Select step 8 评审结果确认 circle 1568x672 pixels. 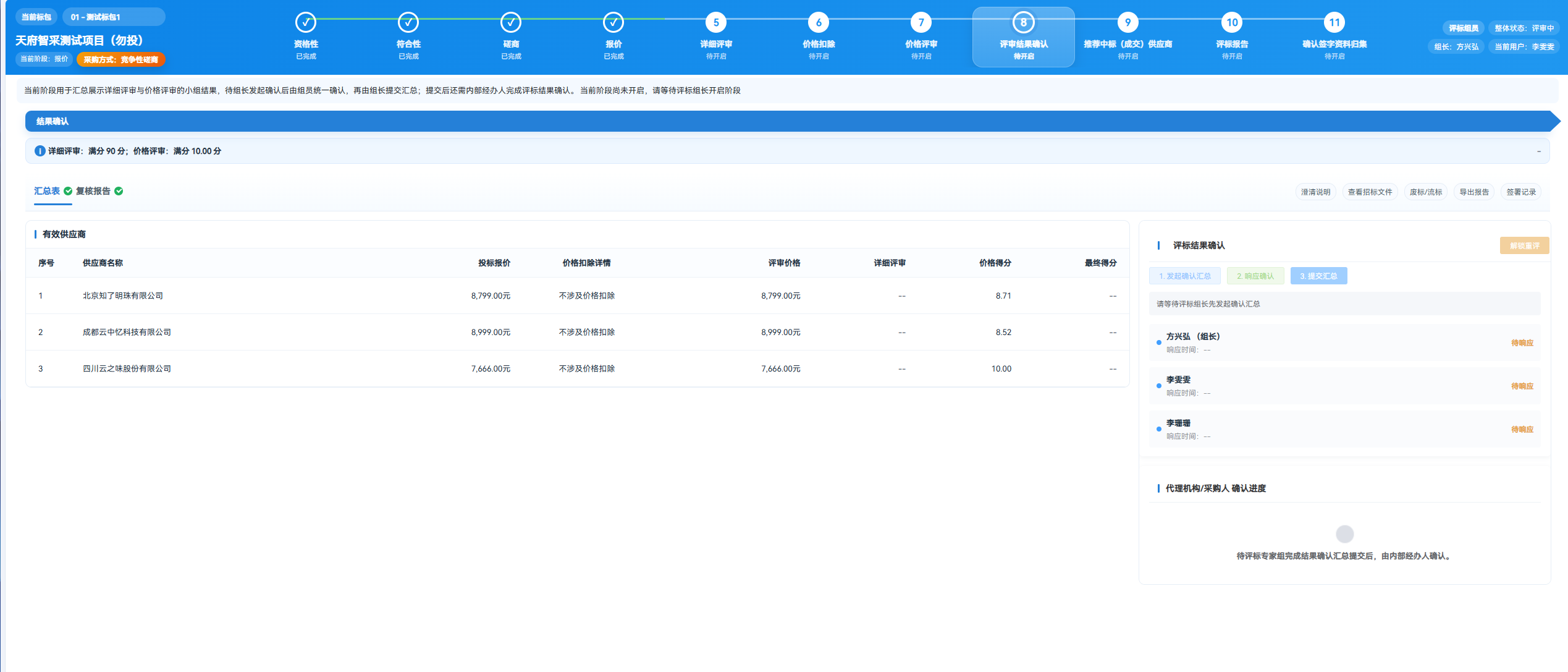[x=1024, y=23]
